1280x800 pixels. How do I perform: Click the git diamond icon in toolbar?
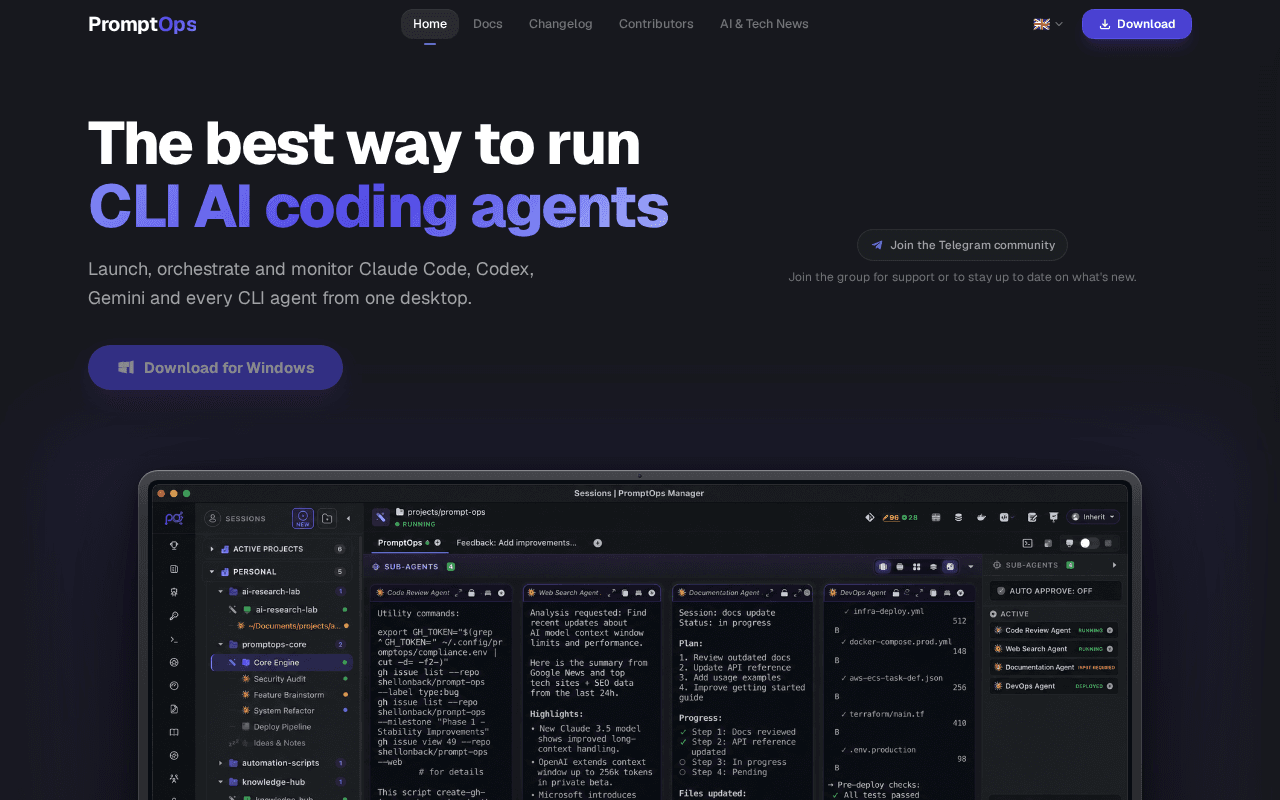click(869, 517)
